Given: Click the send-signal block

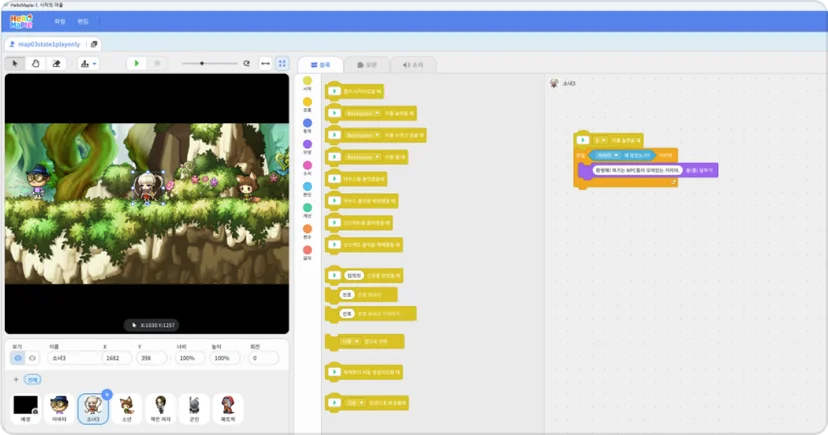Looking at the screenshot, I should [x=361, y=295].
